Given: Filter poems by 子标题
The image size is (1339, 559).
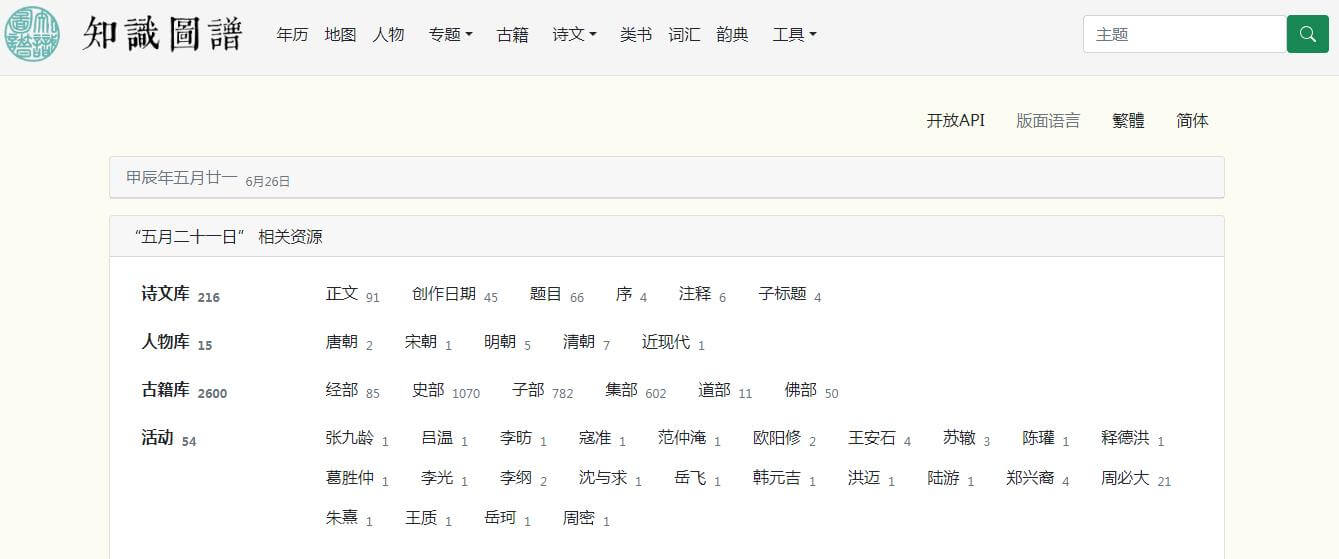Looking at the screenshot, I should [x=782, y=294].
